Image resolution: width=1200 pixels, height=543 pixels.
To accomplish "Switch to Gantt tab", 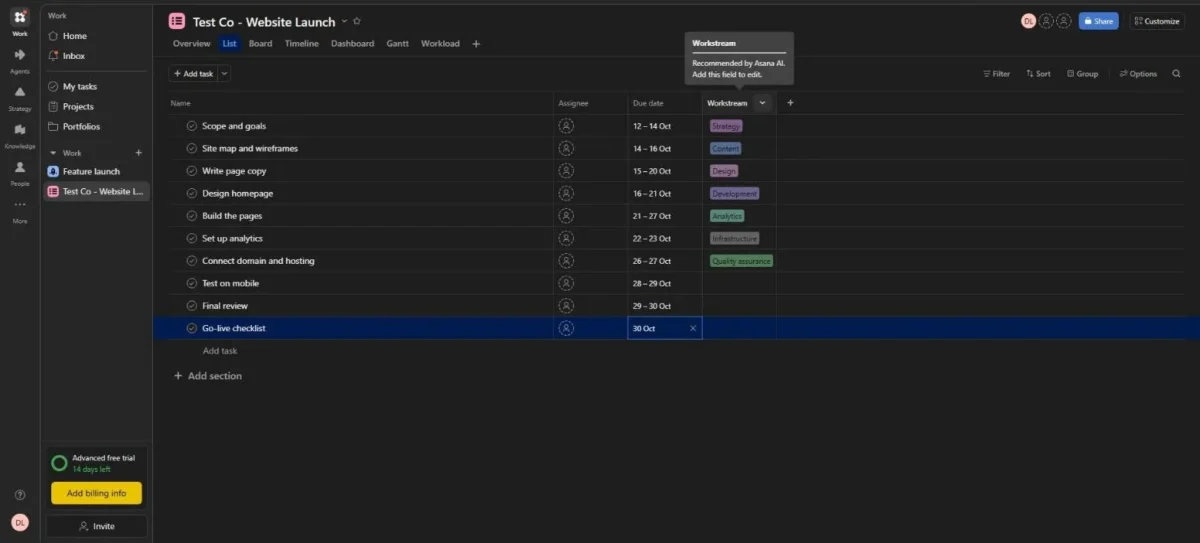I will click(x=397, y=44).
